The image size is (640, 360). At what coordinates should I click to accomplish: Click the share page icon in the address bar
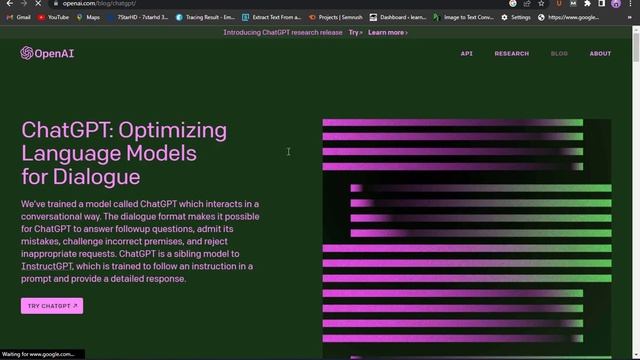click(x=527, y=4)
